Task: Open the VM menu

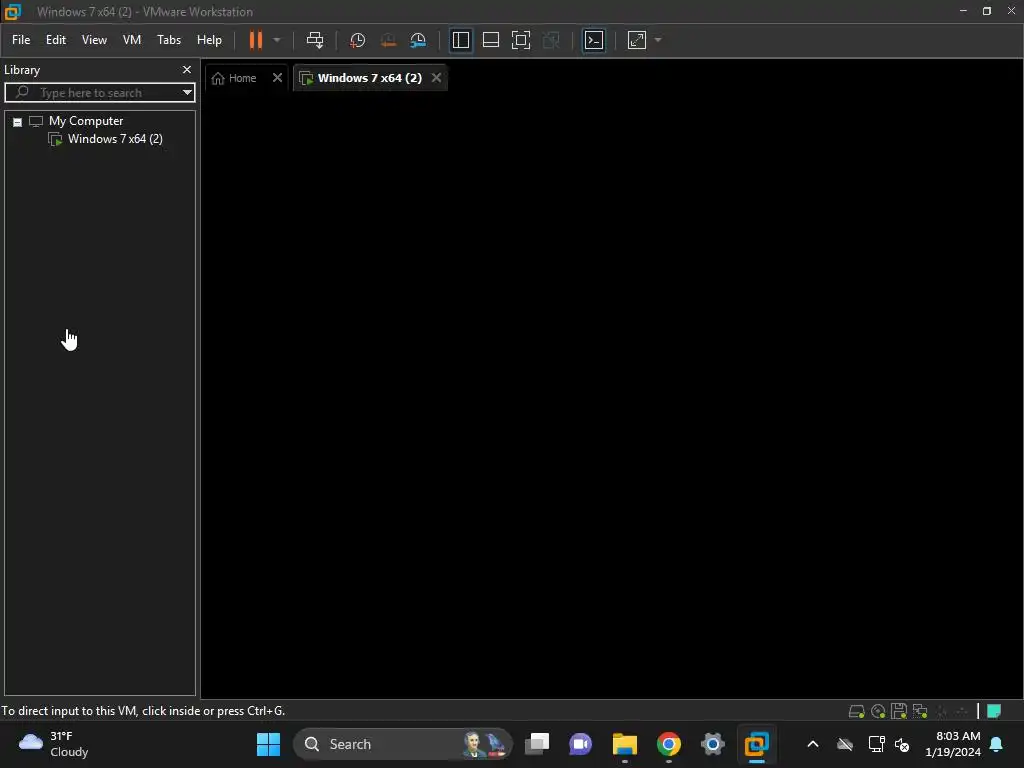Action: (x=132, y=40)
